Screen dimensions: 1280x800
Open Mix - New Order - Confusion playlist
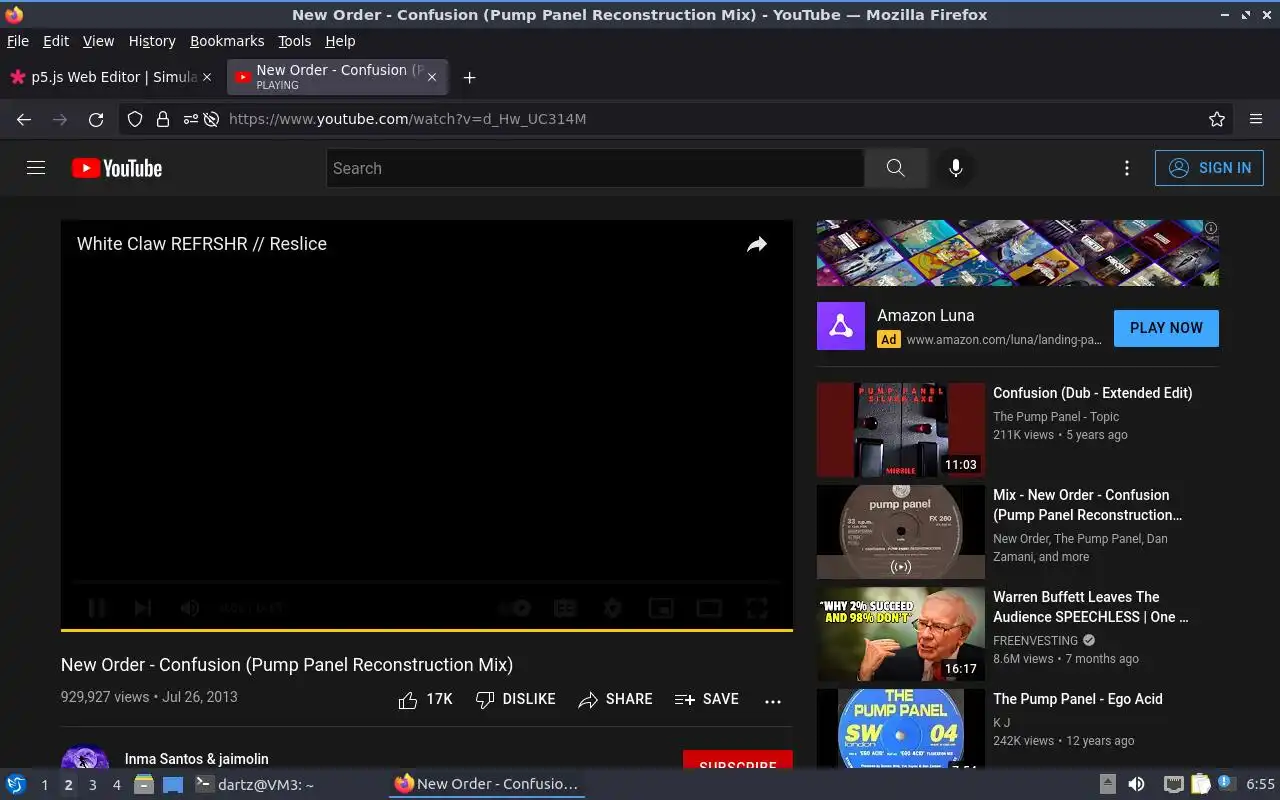tap(1088, 505)
